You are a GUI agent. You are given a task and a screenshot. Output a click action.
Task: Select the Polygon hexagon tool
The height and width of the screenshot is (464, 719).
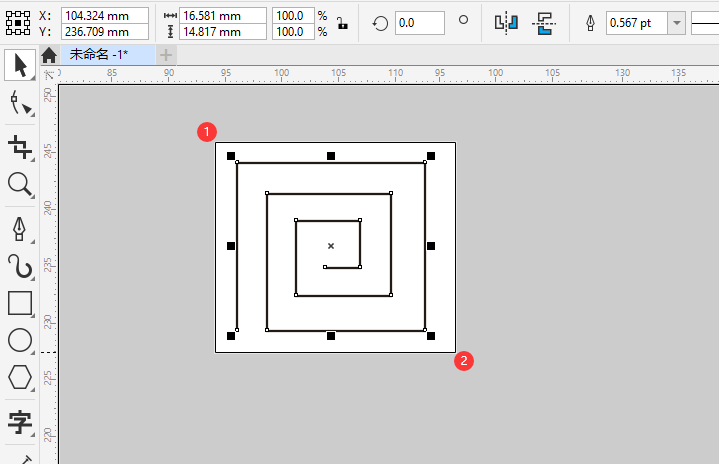click(x=20, y=377)
